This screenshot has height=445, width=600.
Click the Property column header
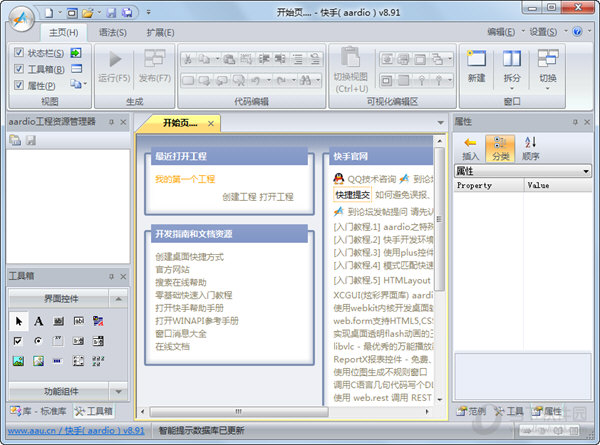pos(489,185)
